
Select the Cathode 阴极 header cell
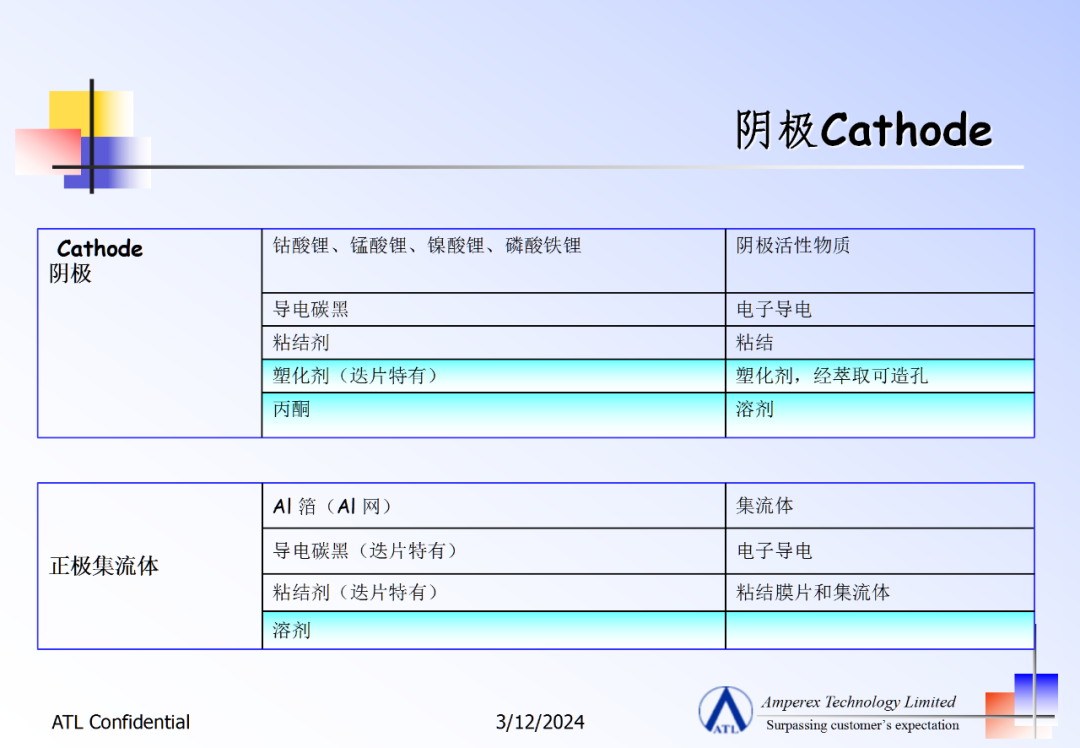(x=150, y=333)
